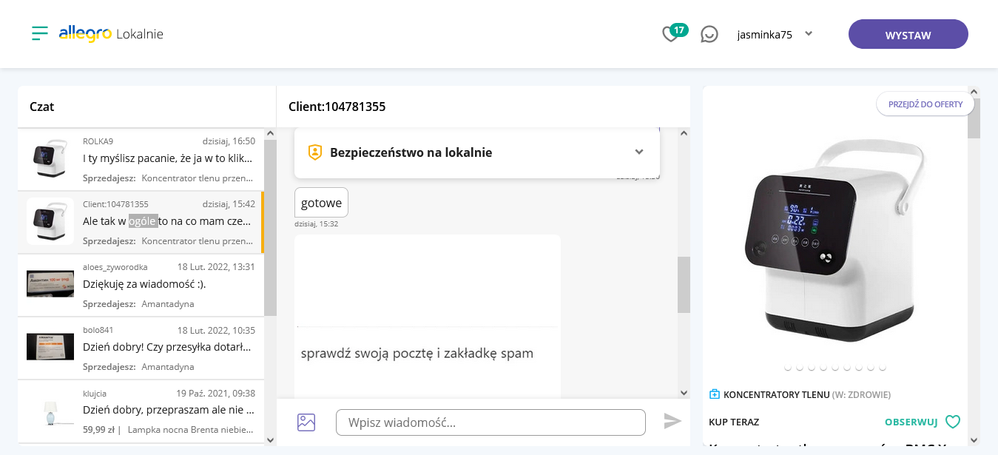Focus the 'Wpisz wiadomość...' input field
The width and height of the screenshot is (998, 455).
point(491,423)
